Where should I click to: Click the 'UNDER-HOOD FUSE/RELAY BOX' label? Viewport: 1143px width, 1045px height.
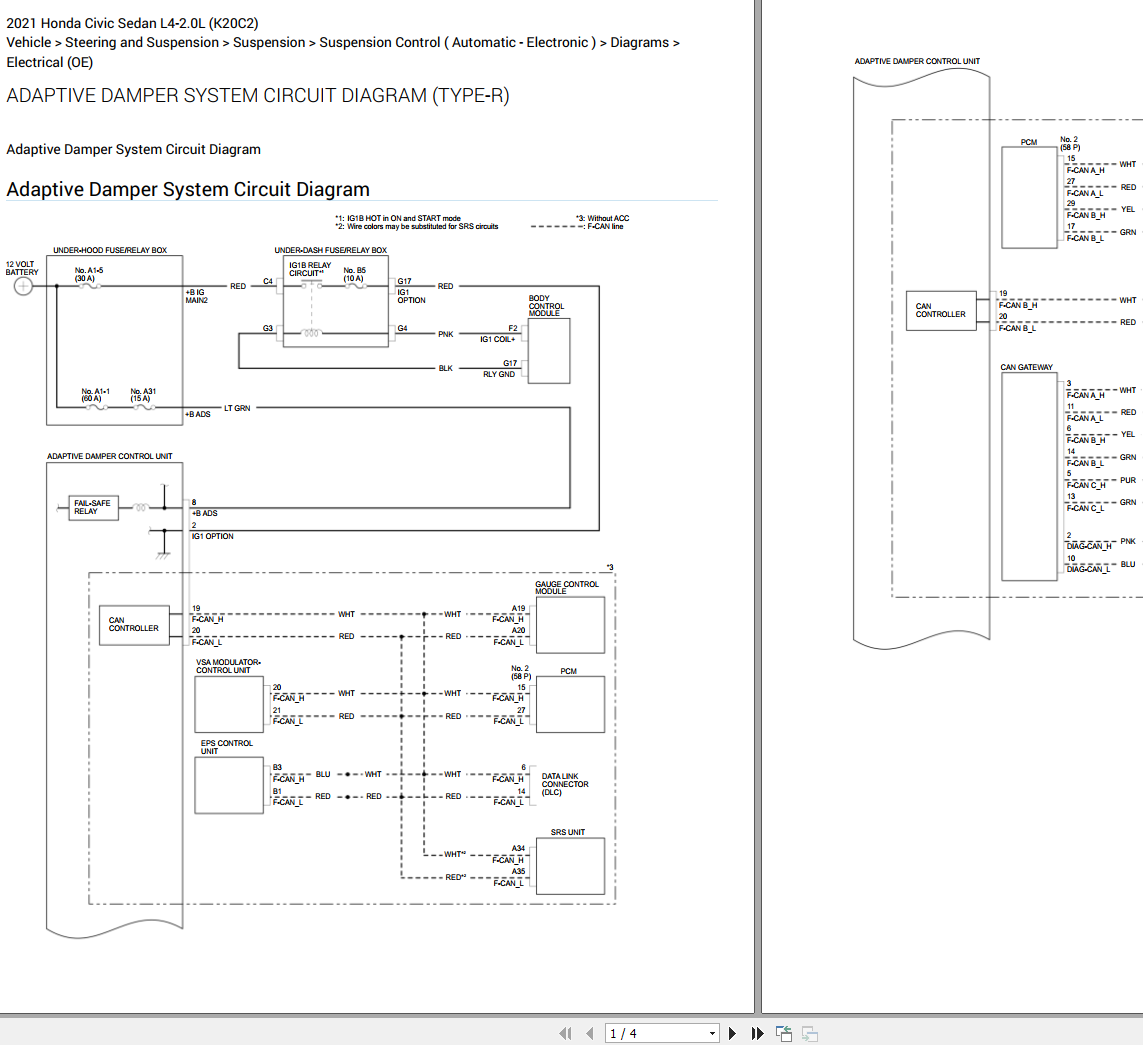110,250
